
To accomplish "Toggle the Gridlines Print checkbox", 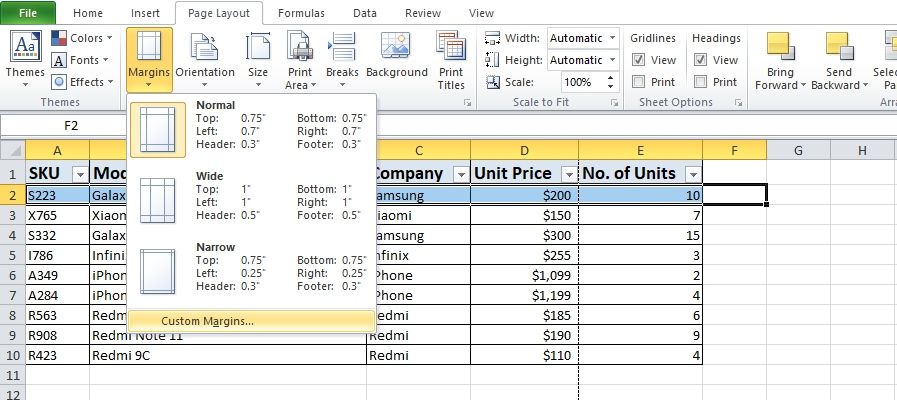I will pos(638,82).
